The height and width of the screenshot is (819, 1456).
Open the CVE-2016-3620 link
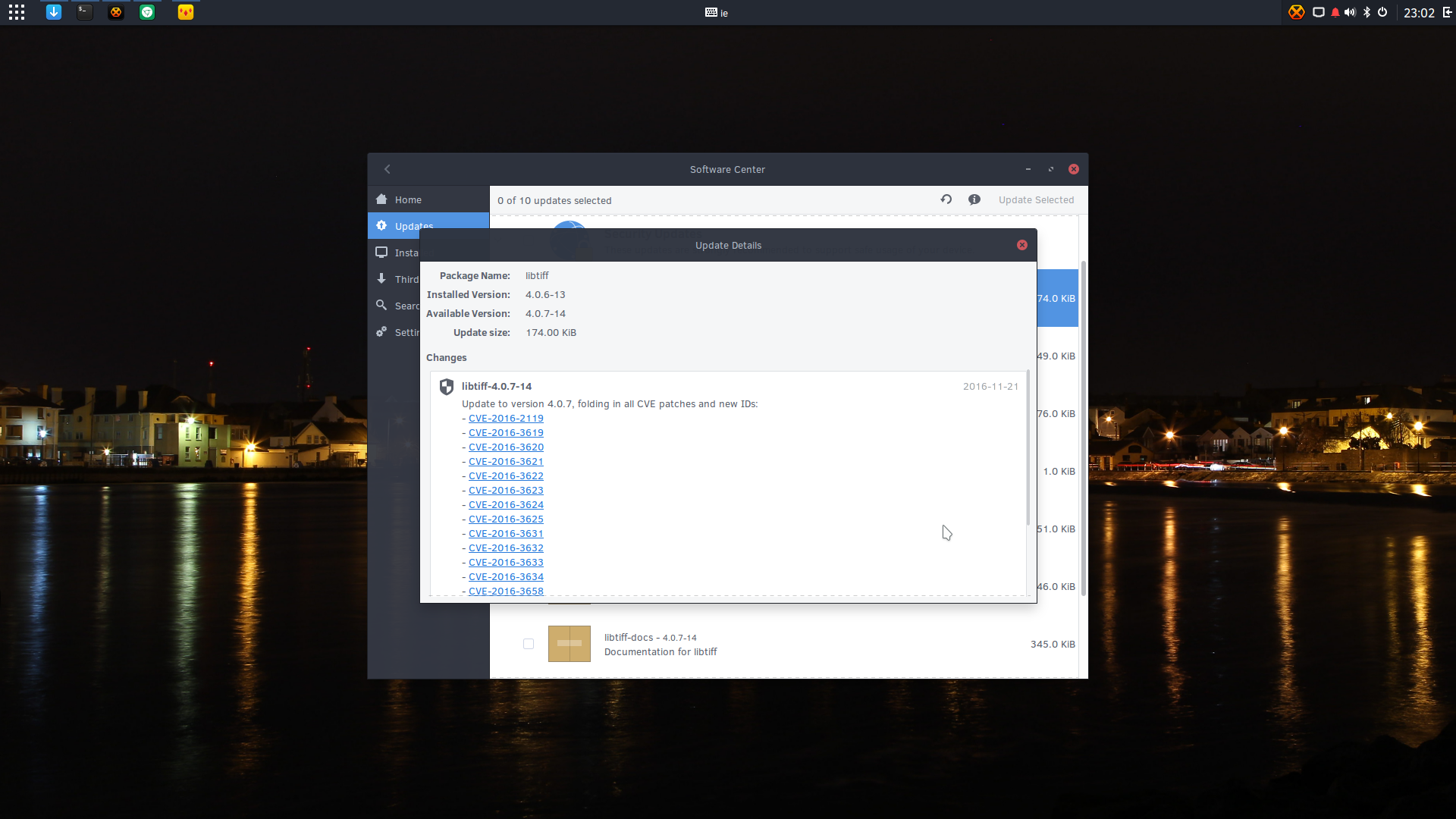[506, 447]
